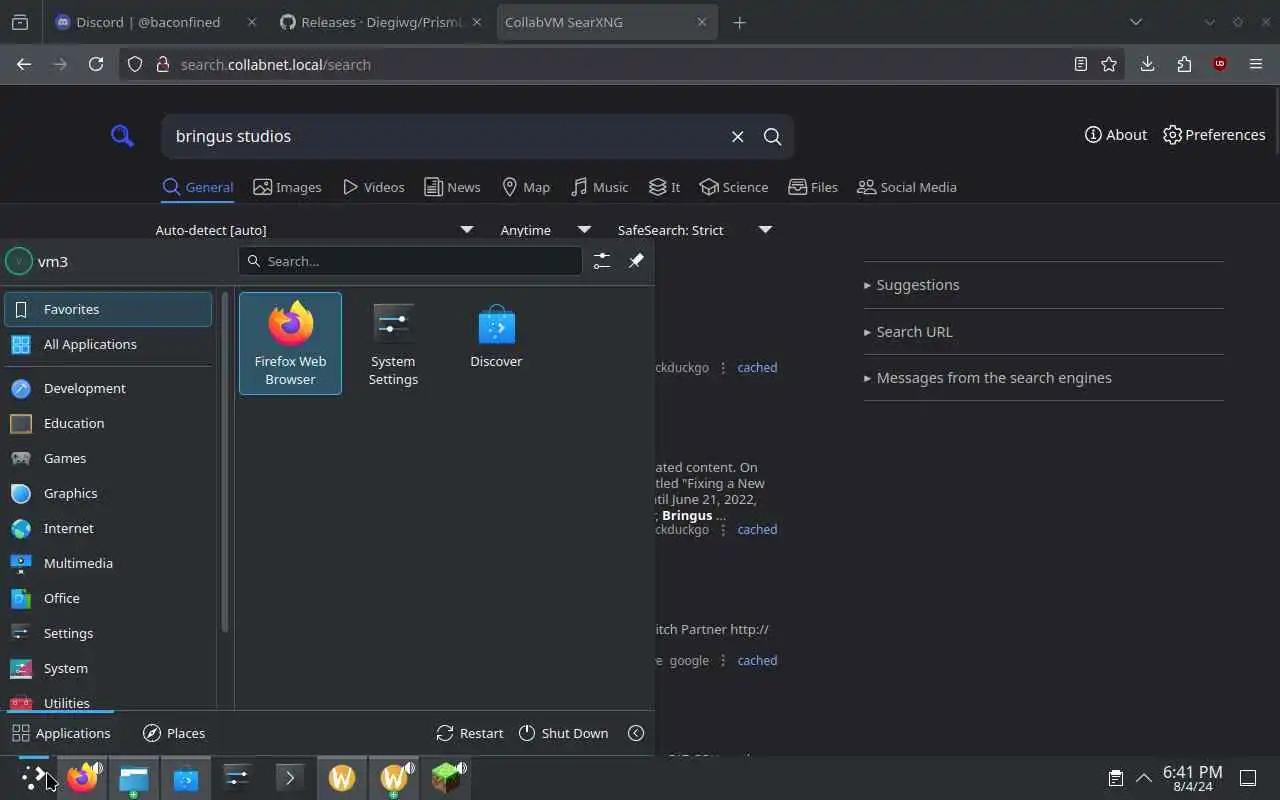Open the Games category
Viewport: 1280px width, 800px height.
pyautogui.click(x=108, y=458)
